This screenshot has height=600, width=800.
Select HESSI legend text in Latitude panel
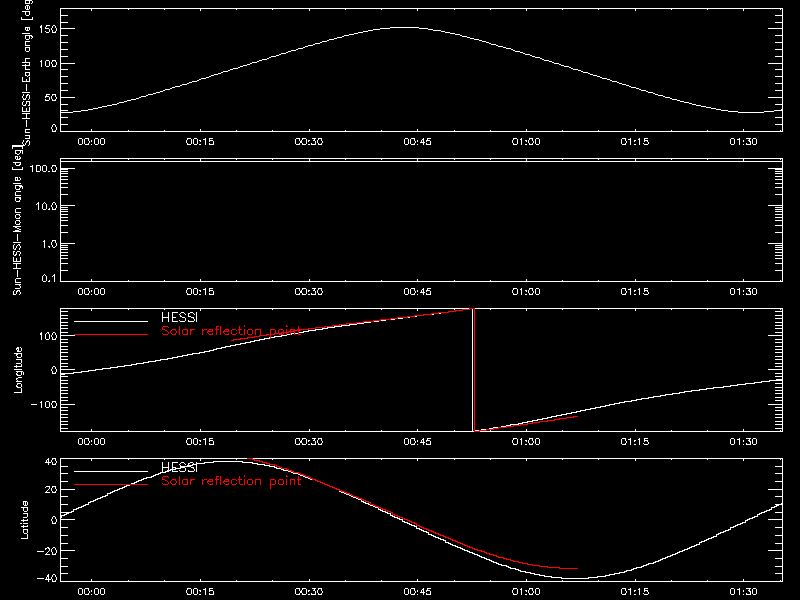click(x=179, y=467)
